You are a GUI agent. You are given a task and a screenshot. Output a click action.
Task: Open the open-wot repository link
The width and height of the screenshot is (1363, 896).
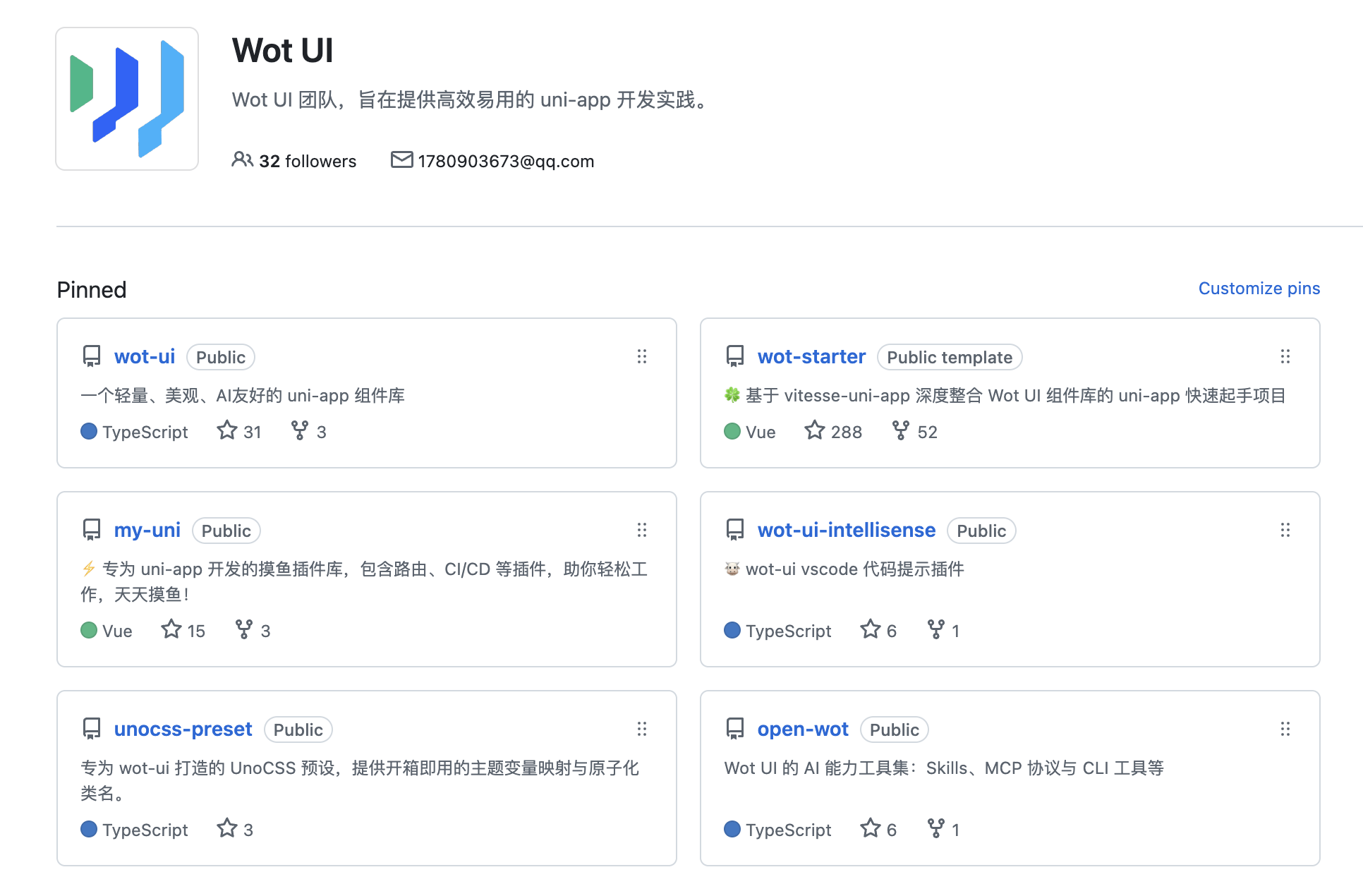(802, 729)
